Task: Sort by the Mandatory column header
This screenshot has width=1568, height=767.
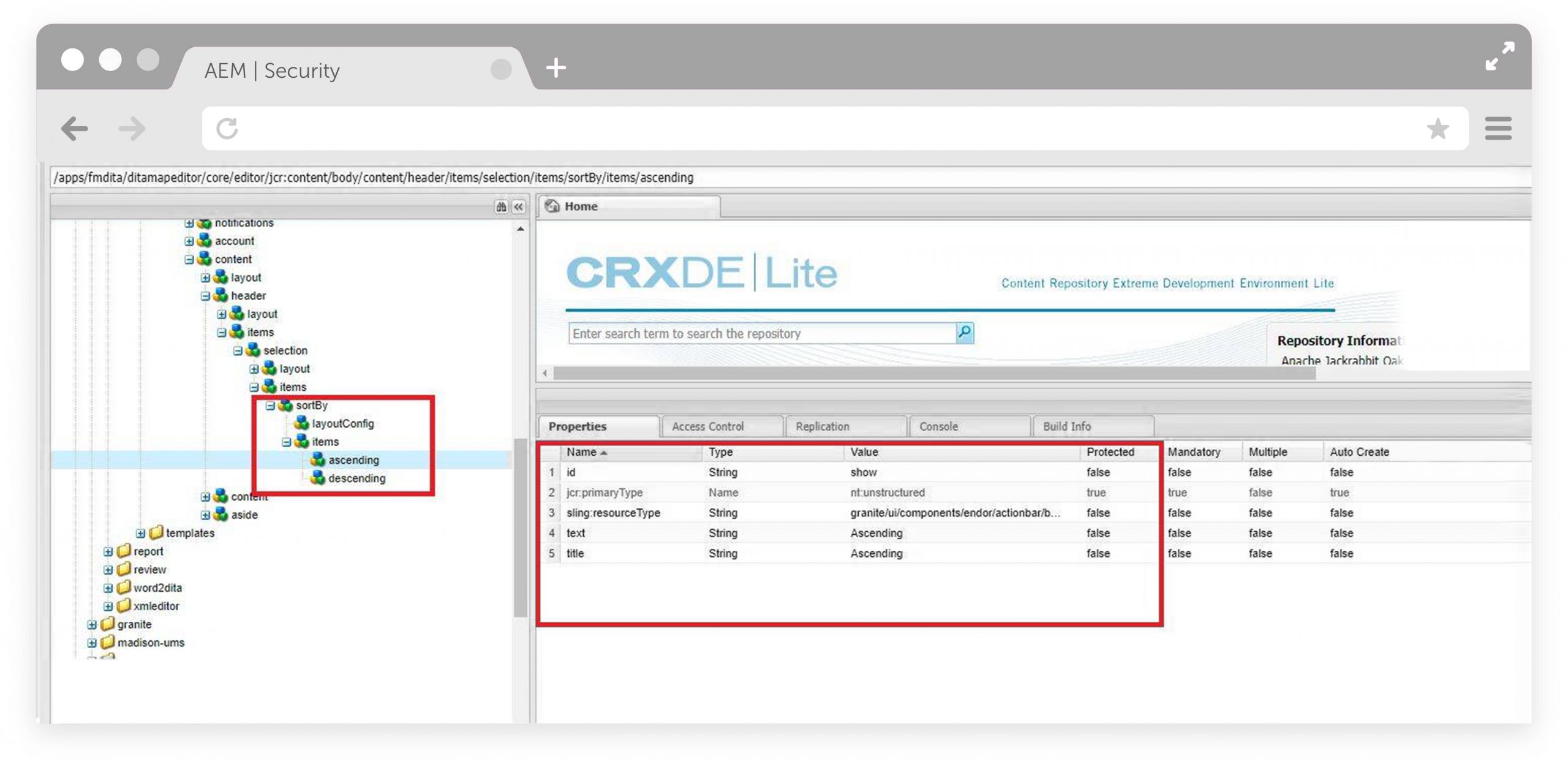Action: (1202, 452)
